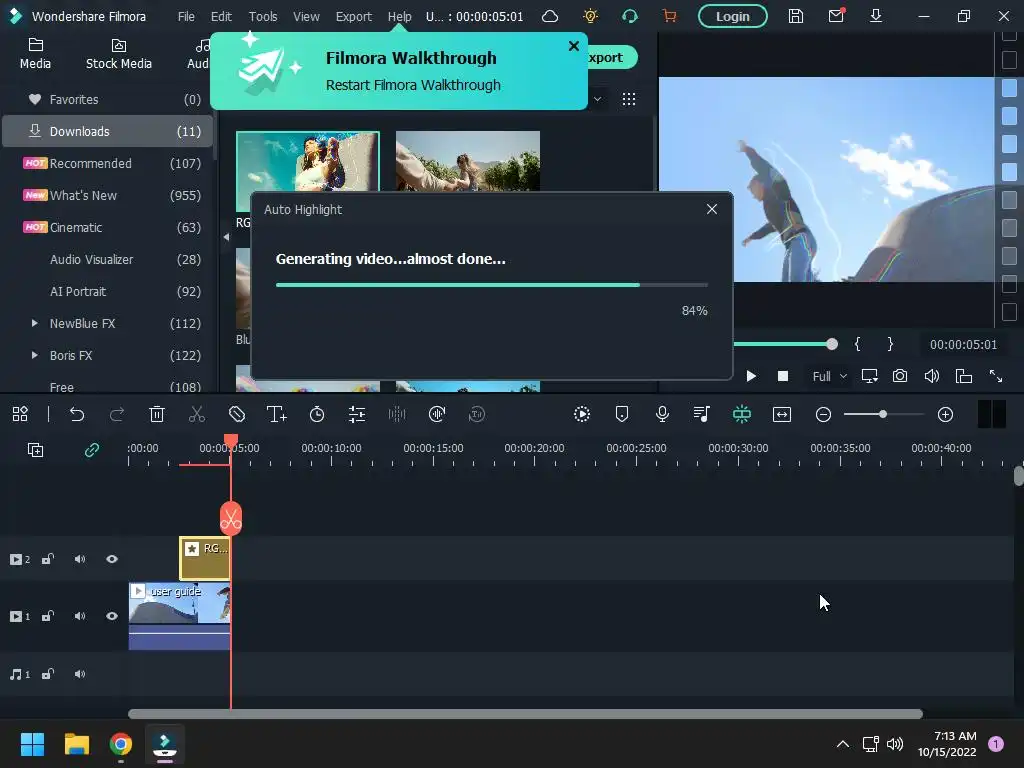Open the Full preview quality dropdown
The width and height of the screenshot is (1024, 768).
829,376
